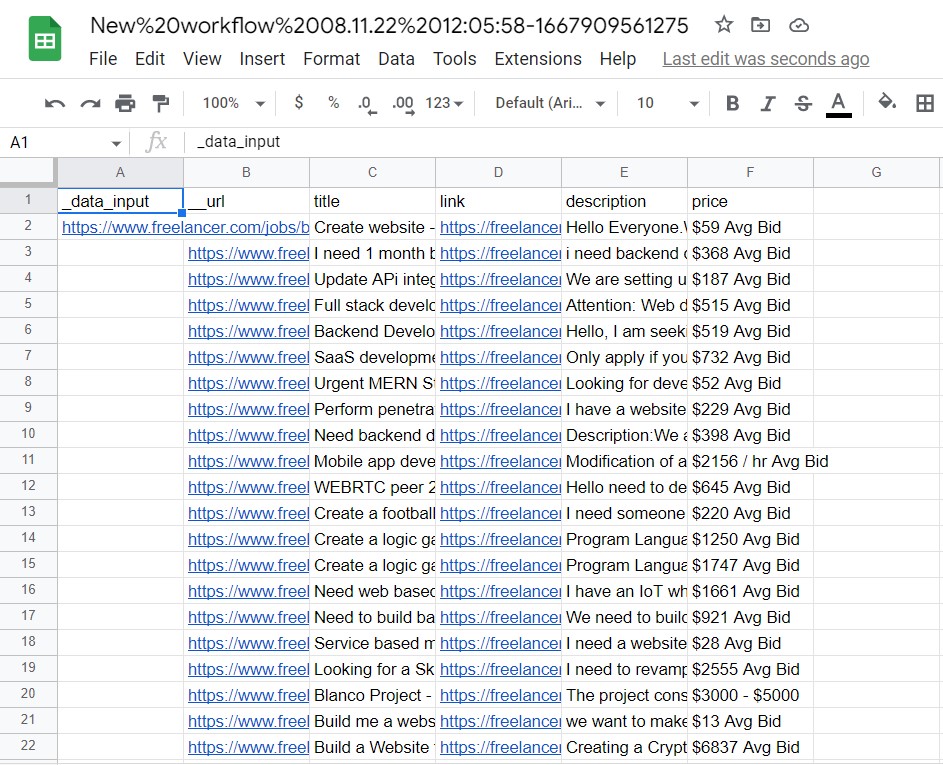Select the 'title' header cell

(x=372, y=201)
